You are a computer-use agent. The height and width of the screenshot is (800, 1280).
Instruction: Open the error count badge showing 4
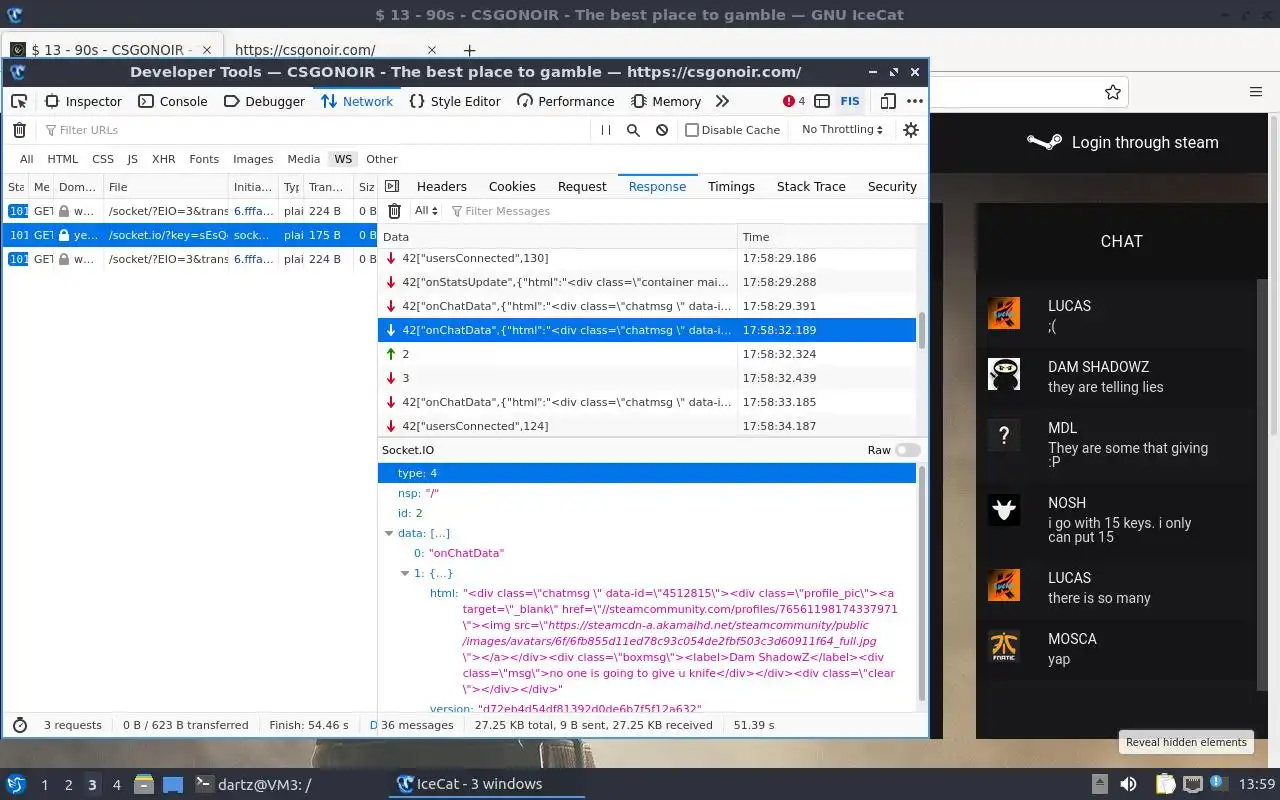[794, 101]
